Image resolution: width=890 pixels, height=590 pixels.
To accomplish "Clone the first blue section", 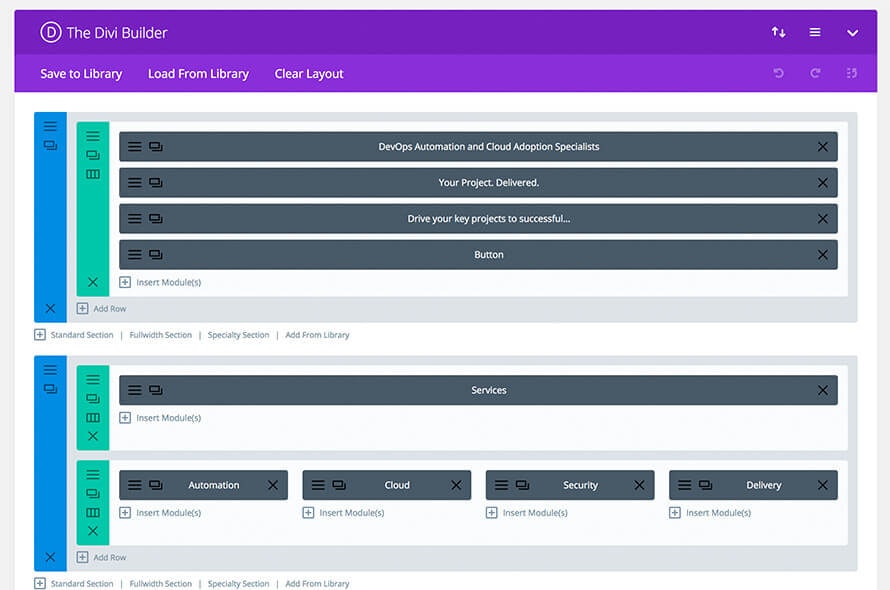I will (50, 145).
